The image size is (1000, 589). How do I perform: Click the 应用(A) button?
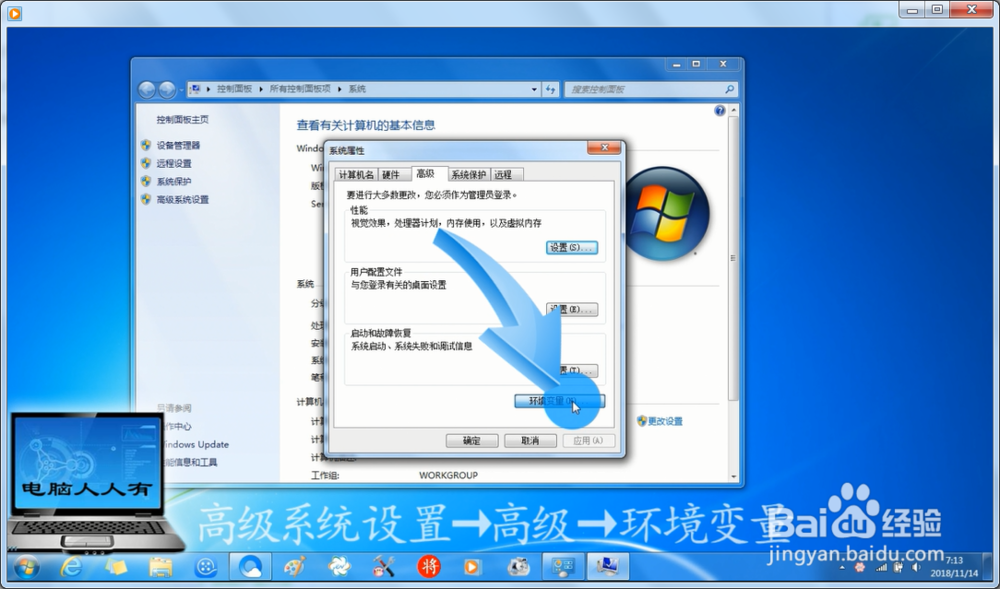589,440
